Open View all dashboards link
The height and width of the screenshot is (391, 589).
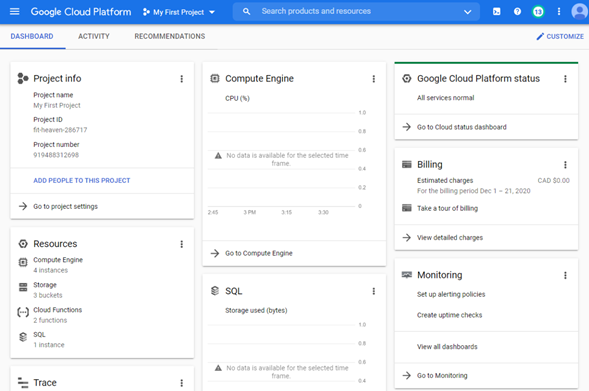447,347
